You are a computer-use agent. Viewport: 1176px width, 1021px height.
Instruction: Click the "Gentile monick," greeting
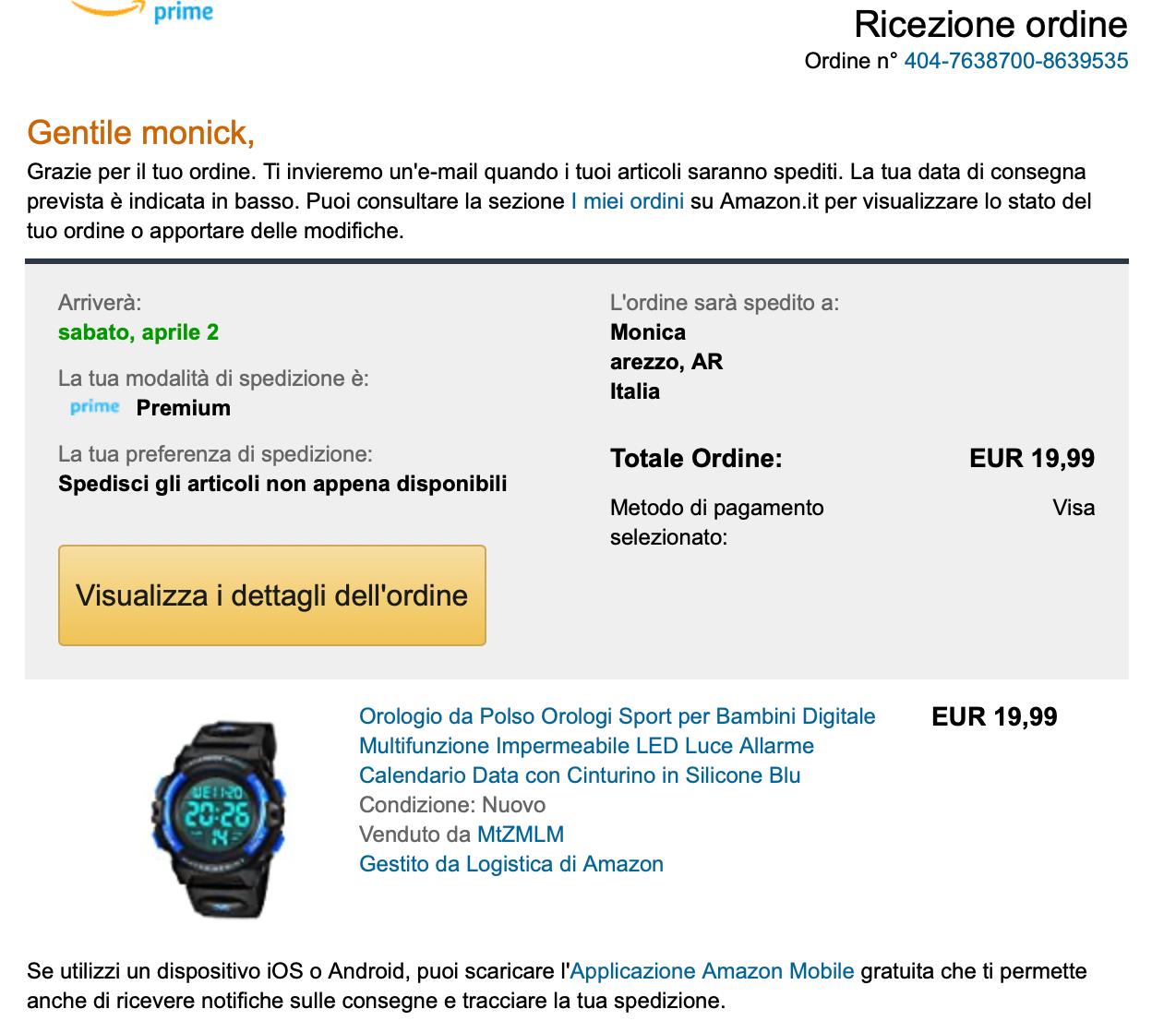coord(141,133)
